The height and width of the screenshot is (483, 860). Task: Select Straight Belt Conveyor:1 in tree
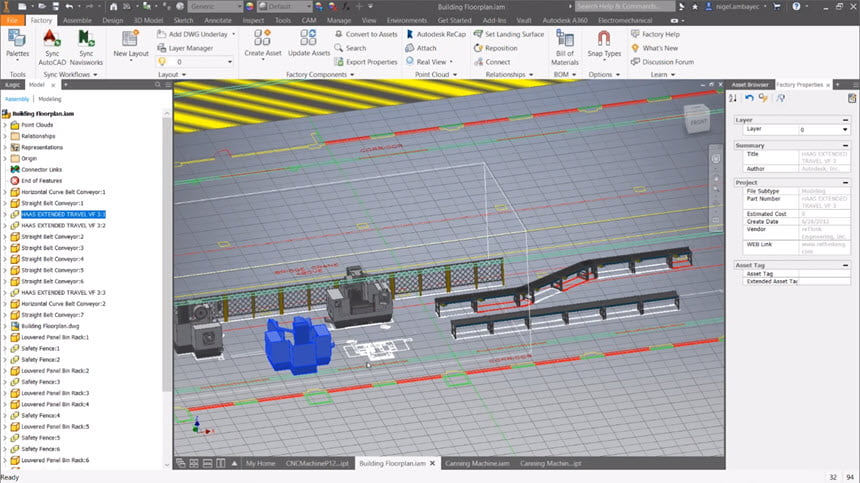pos(52,203)
